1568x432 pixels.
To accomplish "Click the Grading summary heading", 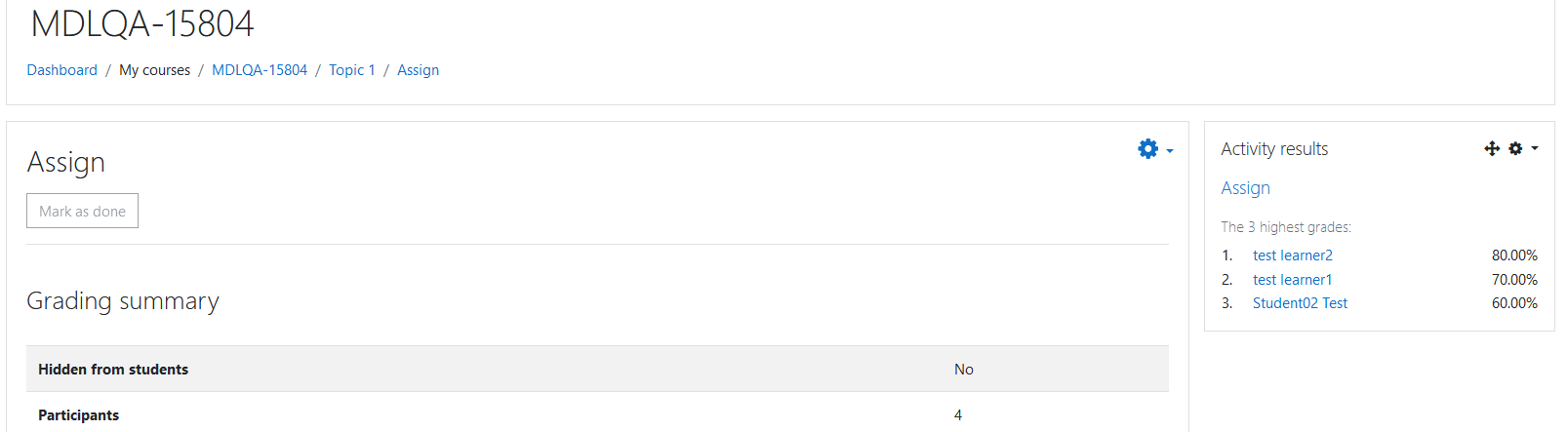I will 123,301.
